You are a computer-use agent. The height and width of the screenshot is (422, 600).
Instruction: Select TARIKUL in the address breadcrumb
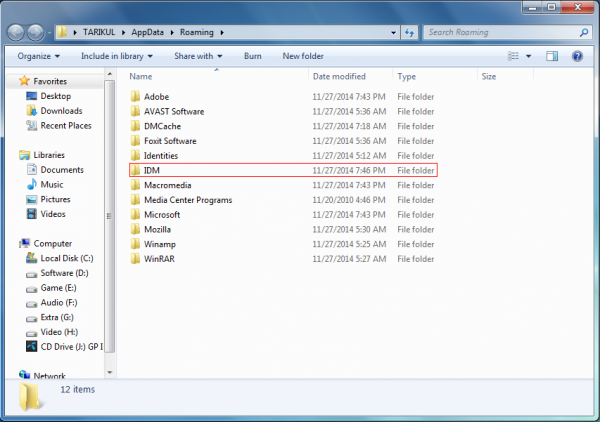[x=99, y=33]
